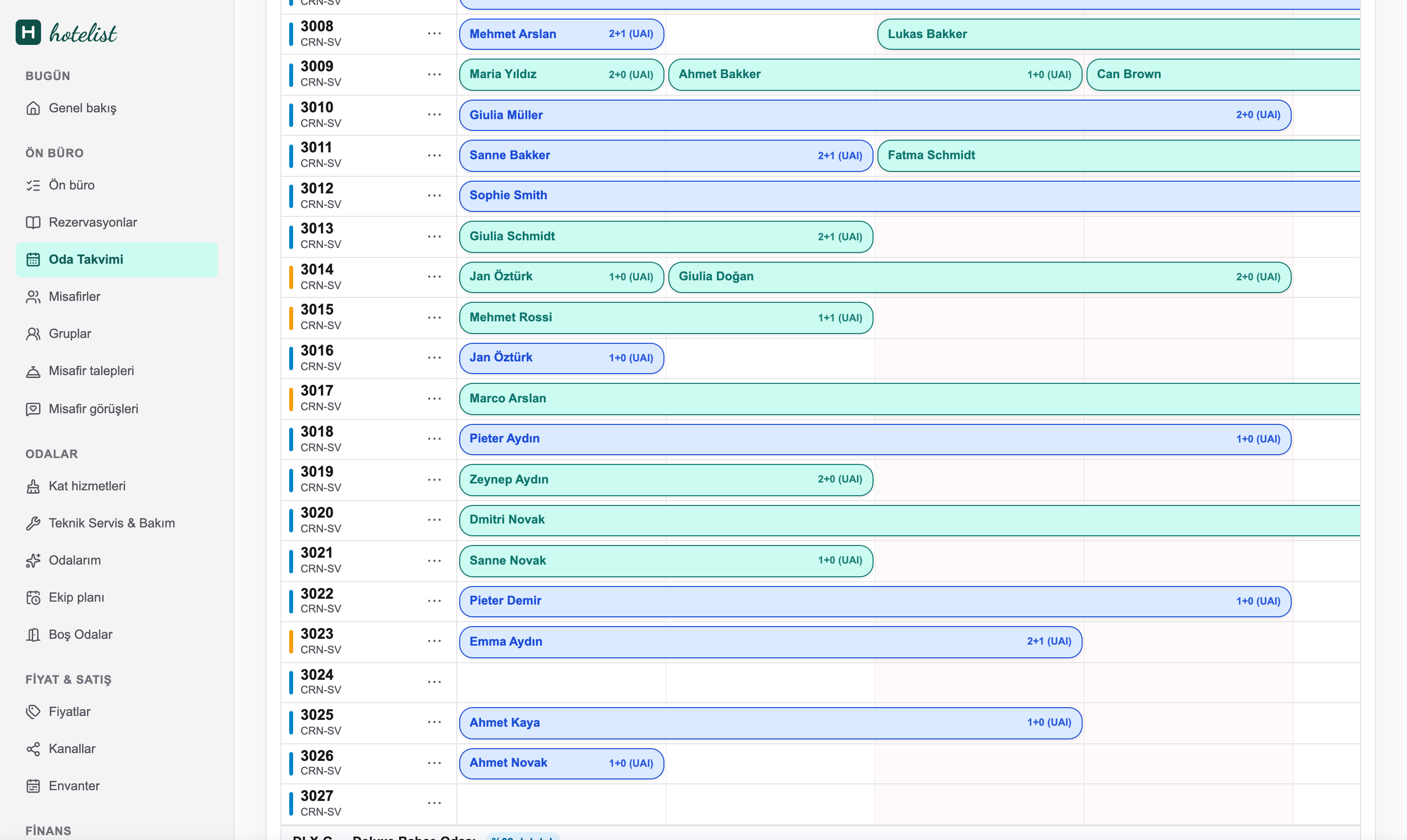The height and width of the screenshot is (840, 1407).
Task: Open the three-dot menu for room 3008
Action: pos(434,33)
